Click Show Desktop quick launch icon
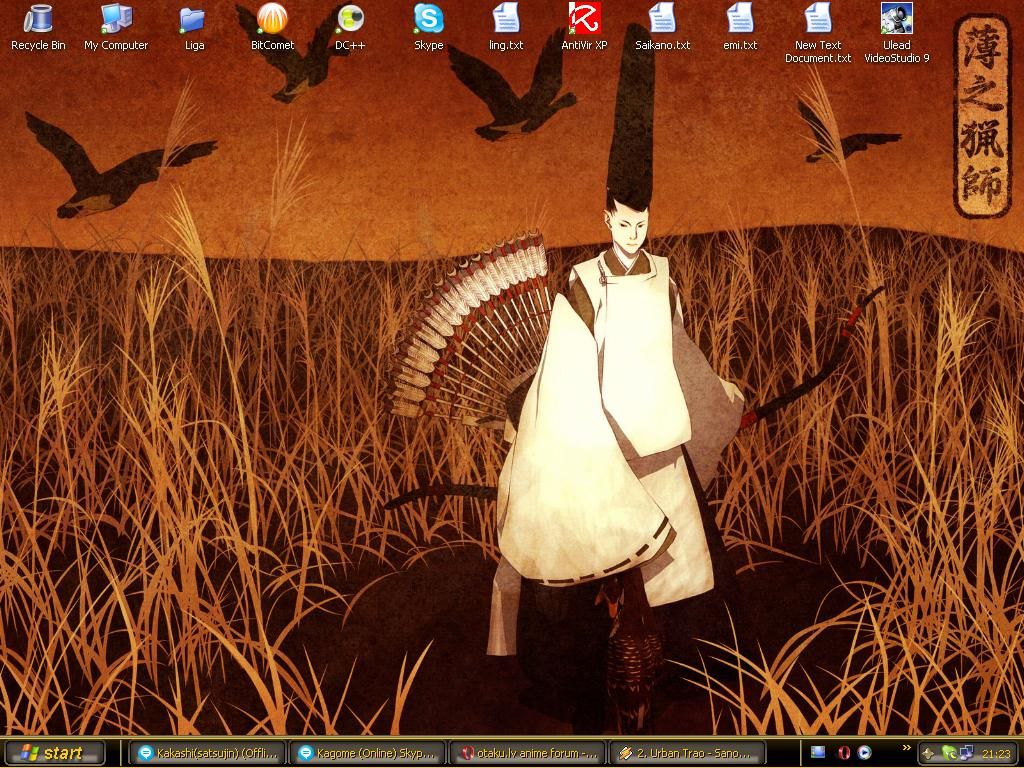 click(x=818, y=753)
